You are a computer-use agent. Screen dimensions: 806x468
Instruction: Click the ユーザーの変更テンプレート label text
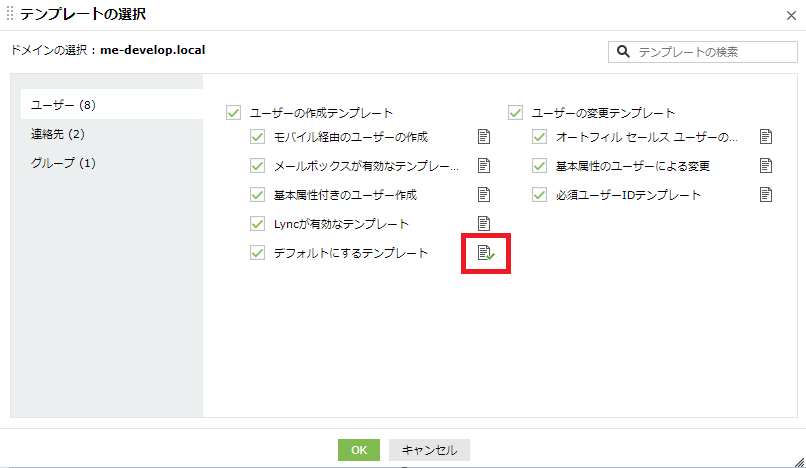tap(603, 113)
